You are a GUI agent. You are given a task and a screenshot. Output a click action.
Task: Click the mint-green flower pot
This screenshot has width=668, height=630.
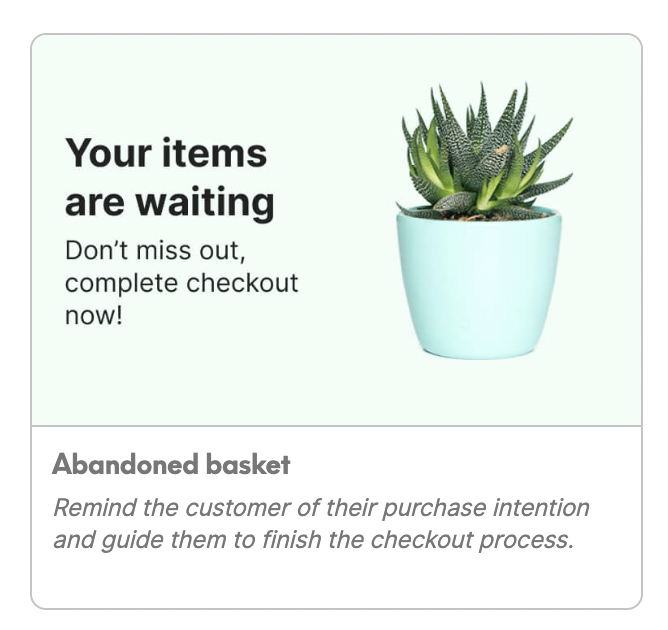[478, 285]
